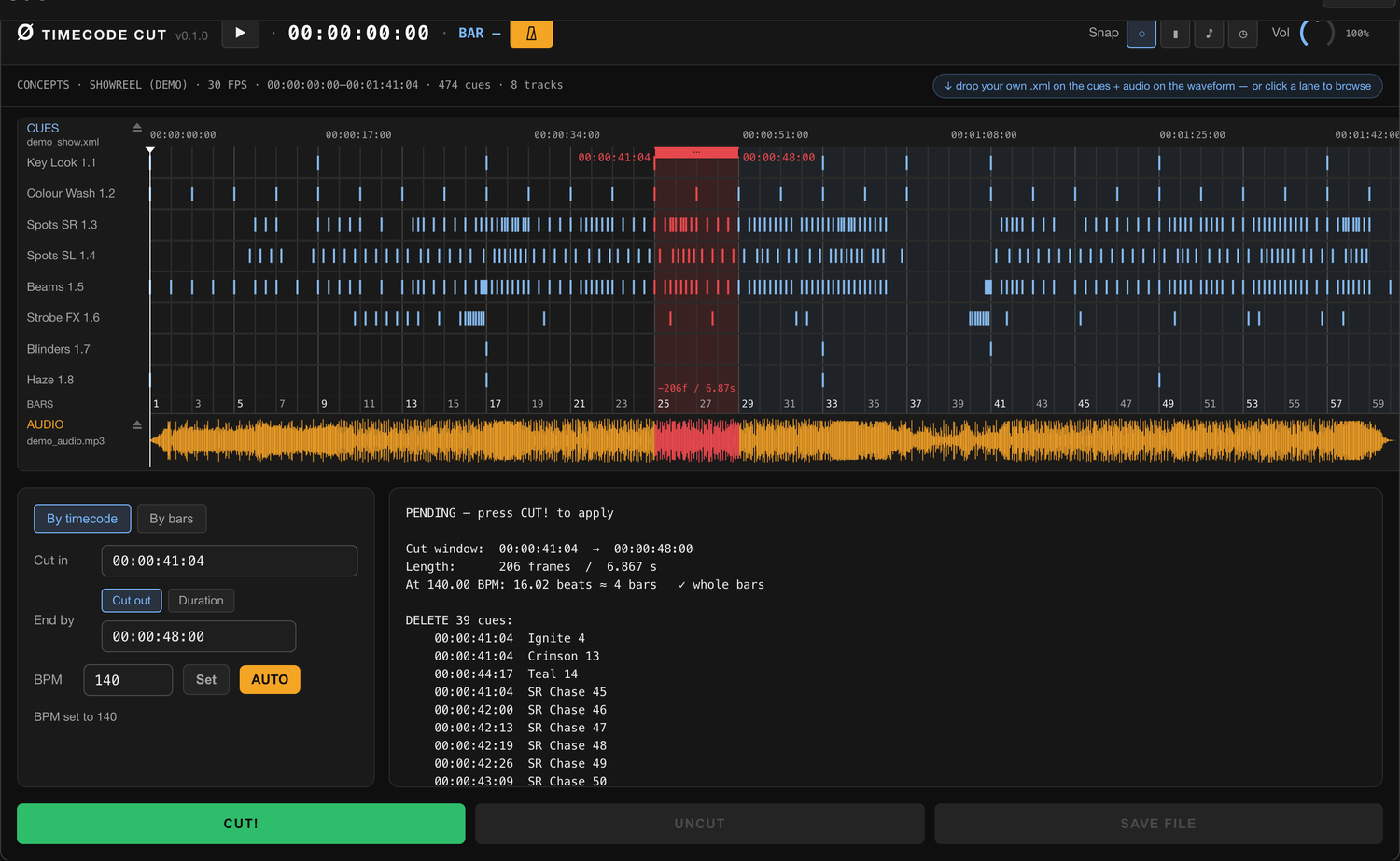The image size is (1400, 861).
Task: Switch to the By bars tab
Action: point(172,519)
